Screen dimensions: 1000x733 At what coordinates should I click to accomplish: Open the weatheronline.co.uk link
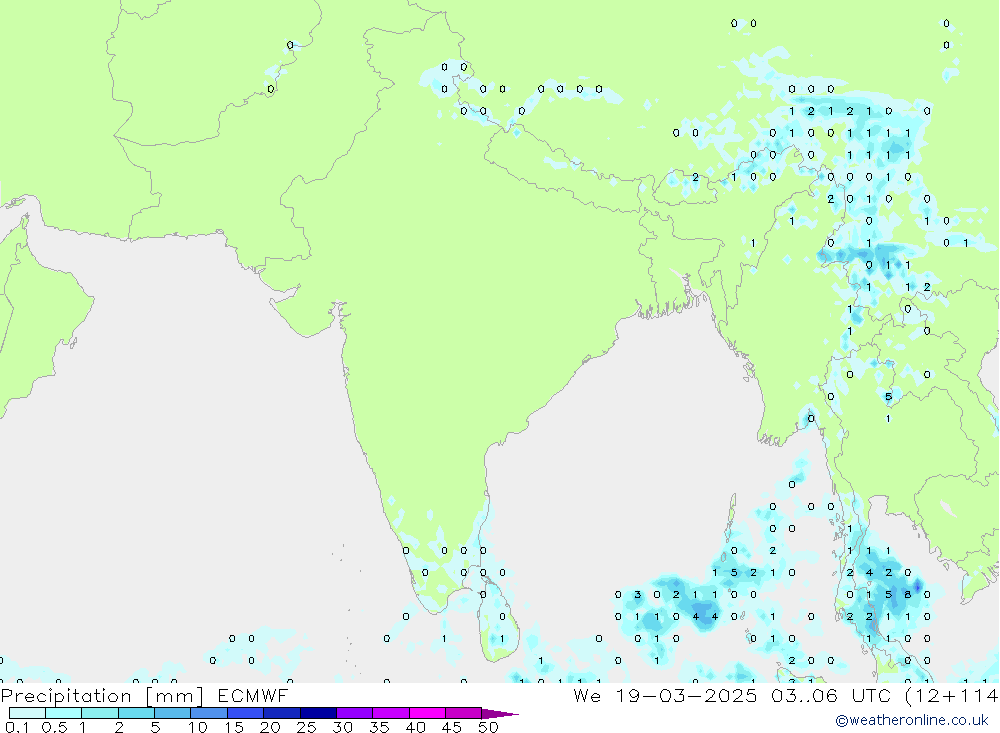(x=912, y=720)
